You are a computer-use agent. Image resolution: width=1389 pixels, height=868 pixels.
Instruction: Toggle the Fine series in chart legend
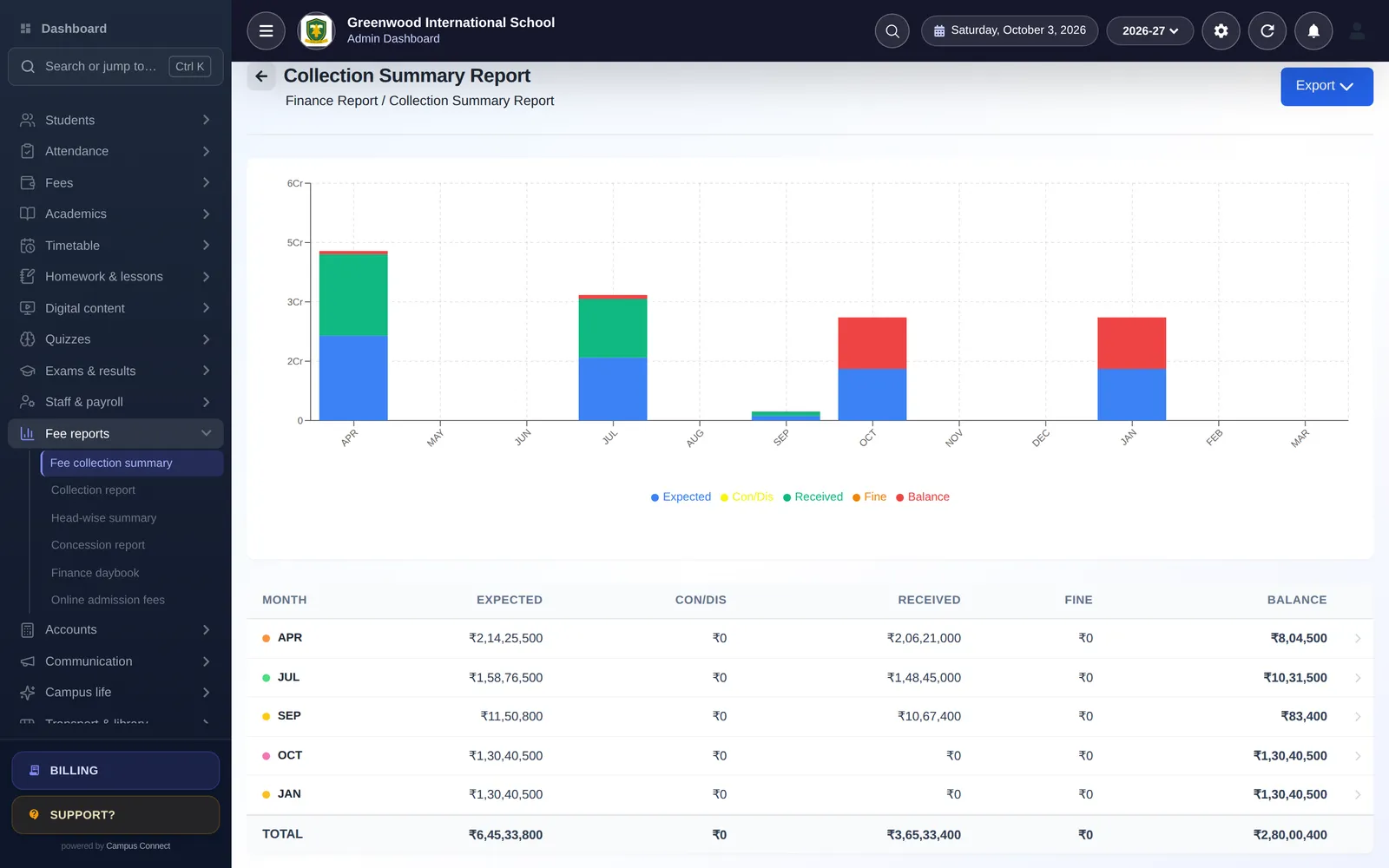(x=869, y=496)
